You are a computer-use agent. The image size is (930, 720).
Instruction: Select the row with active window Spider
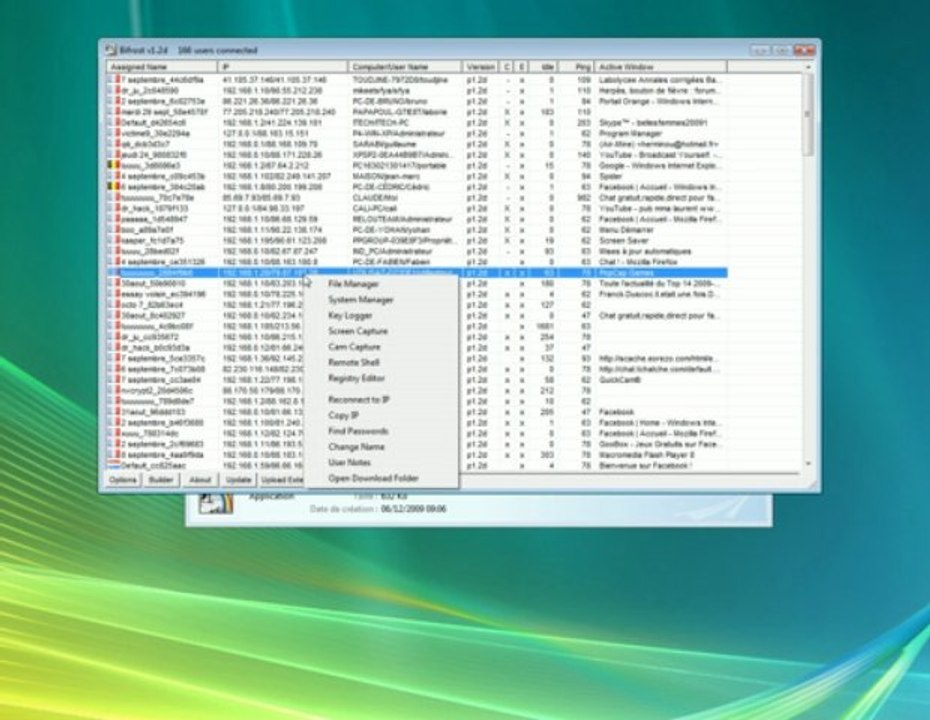coord(417,176)
